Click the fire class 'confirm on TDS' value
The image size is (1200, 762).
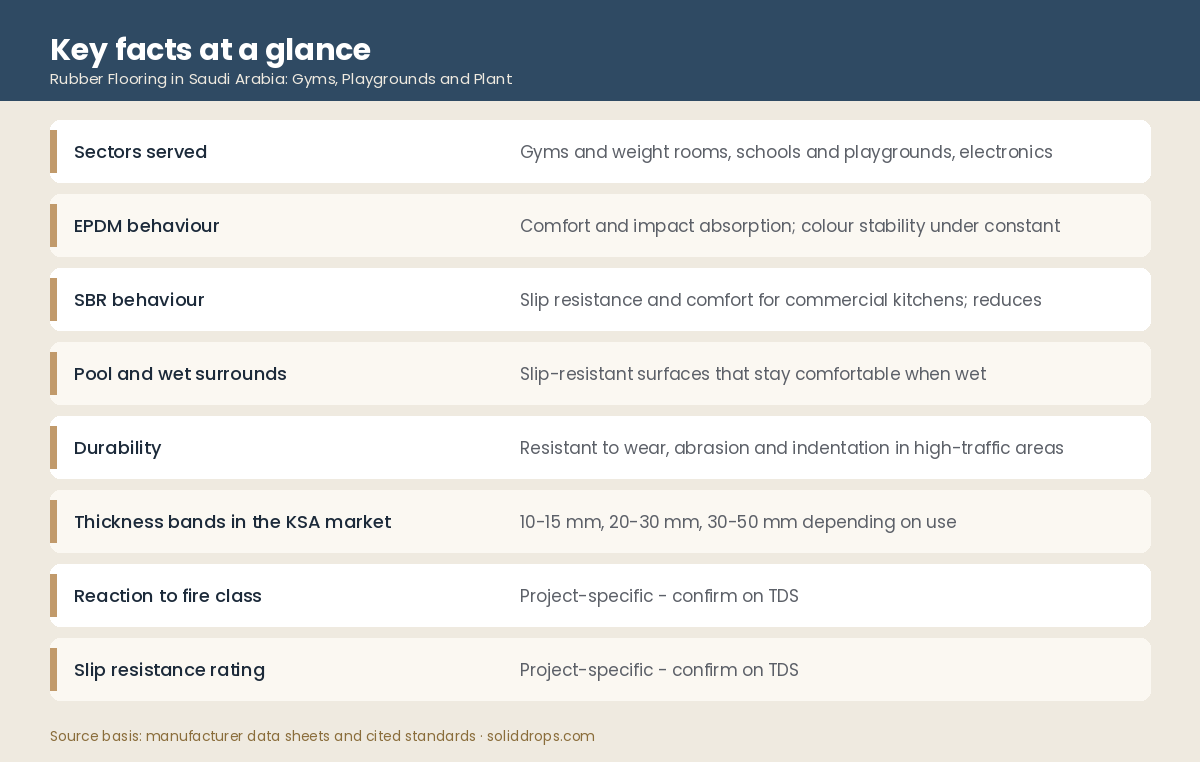click(x=659, y=596)
